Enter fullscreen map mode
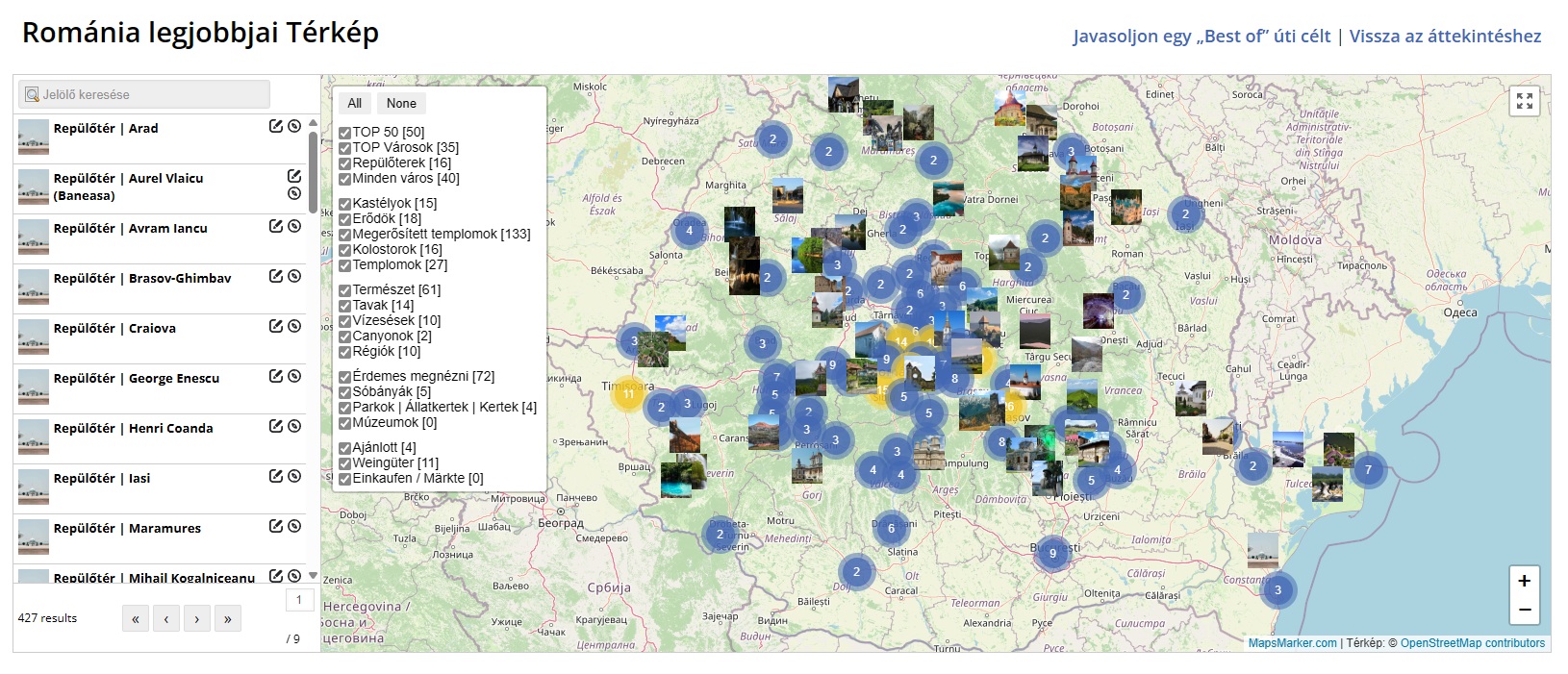Viewport: 1568px width, 674px height. [1524, 101]
